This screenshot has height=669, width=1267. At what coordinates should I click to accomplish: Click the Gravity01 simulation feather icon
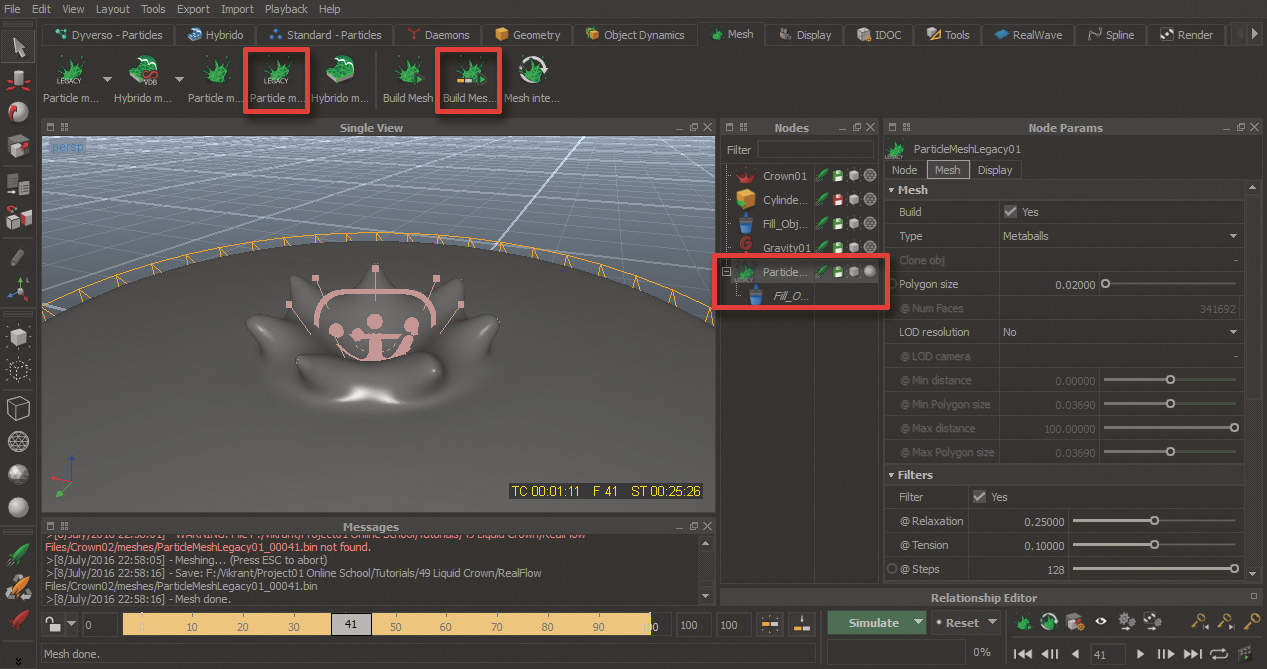tap(822, 247)
